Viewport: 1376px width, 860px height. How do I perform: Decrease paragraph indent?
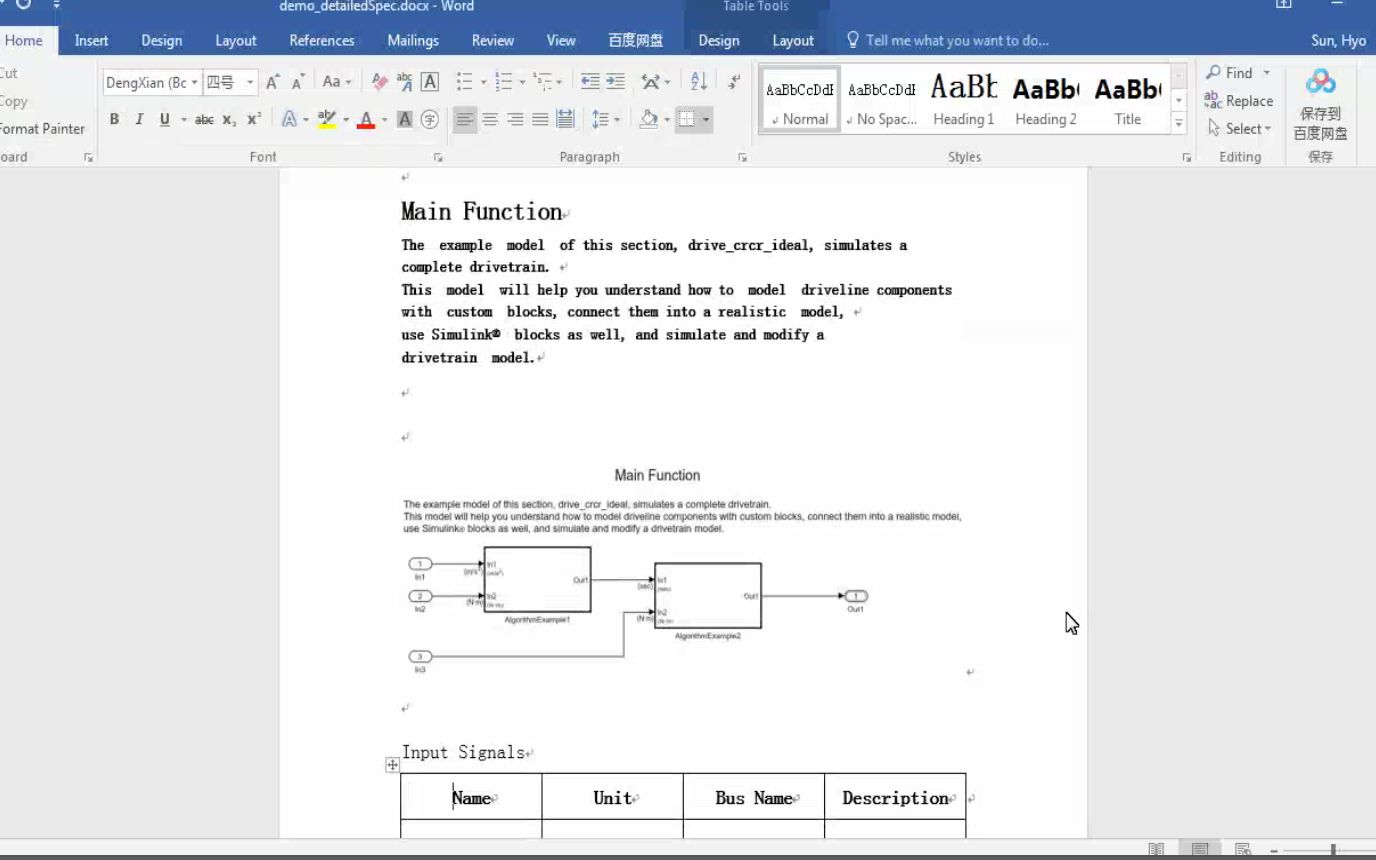click(590, 82)
